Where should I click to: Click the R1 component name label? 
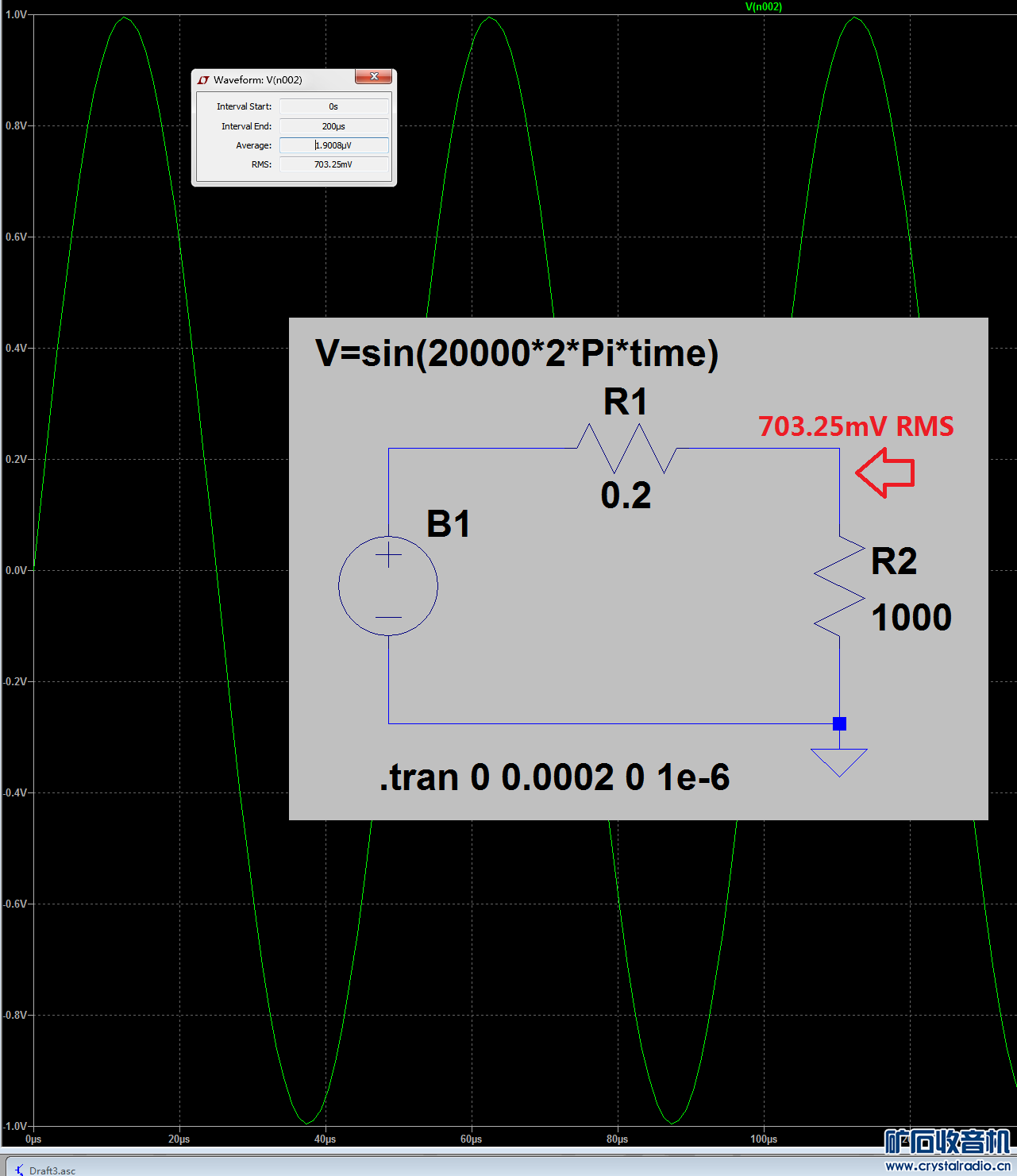[x=626, y=402]
